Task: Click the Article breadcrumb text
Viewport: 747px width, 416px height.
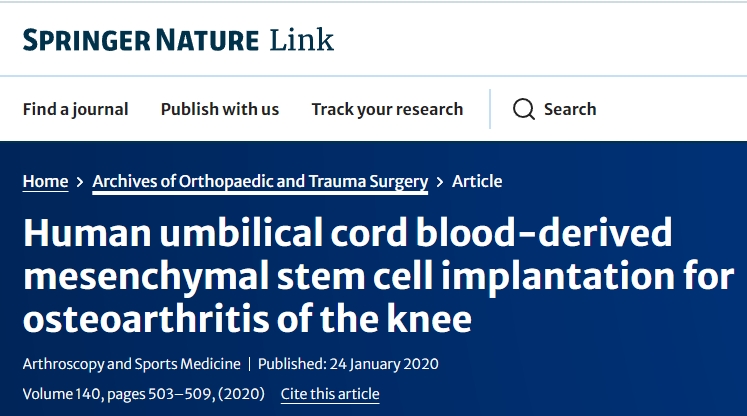Action: (477, 181)
